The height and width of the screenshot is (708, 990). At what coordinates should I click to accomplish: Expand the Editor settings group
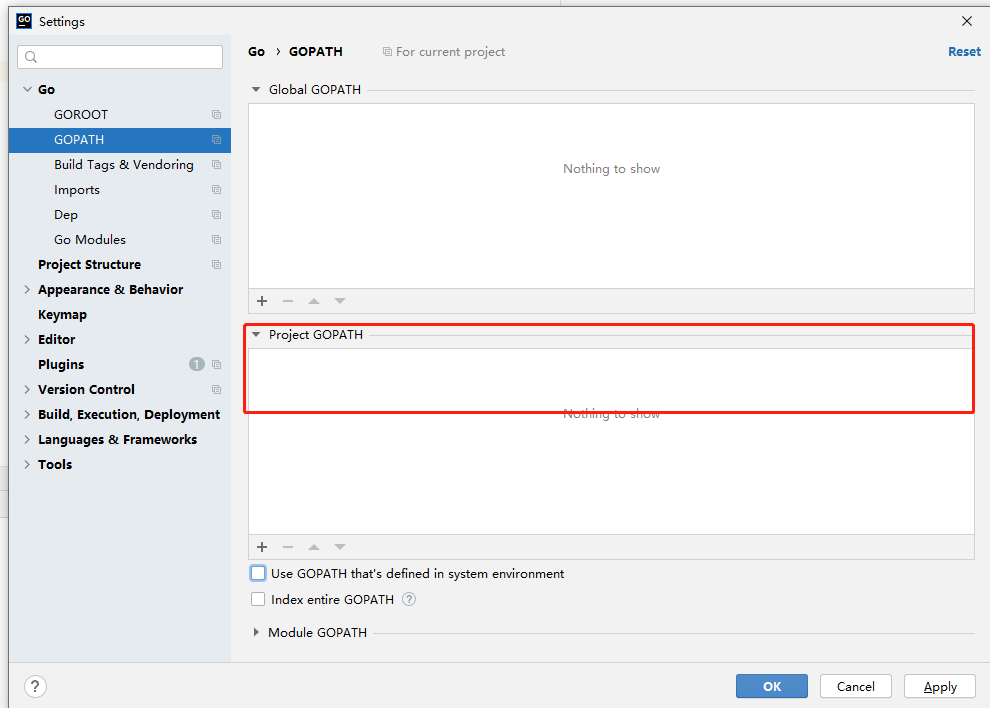click(27, 340)
